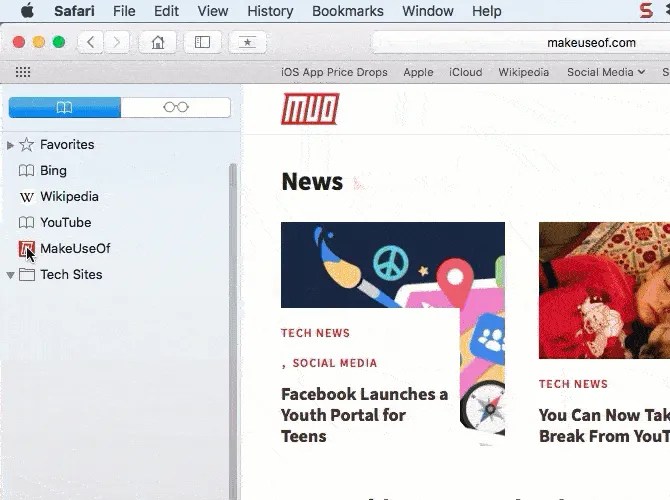Screen dimensions: 670x500
Task: Click the sidebar vertical scrollbar
Action: (233, 331)
